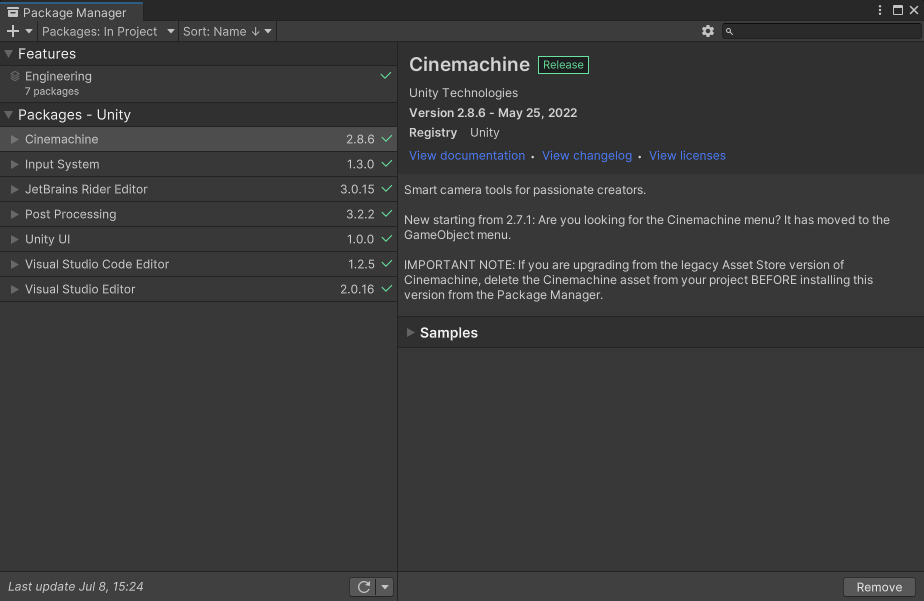Open the View licenses link
Viewport: 924px width, 601px height.
pyautogui.click(x=687, y=156)
